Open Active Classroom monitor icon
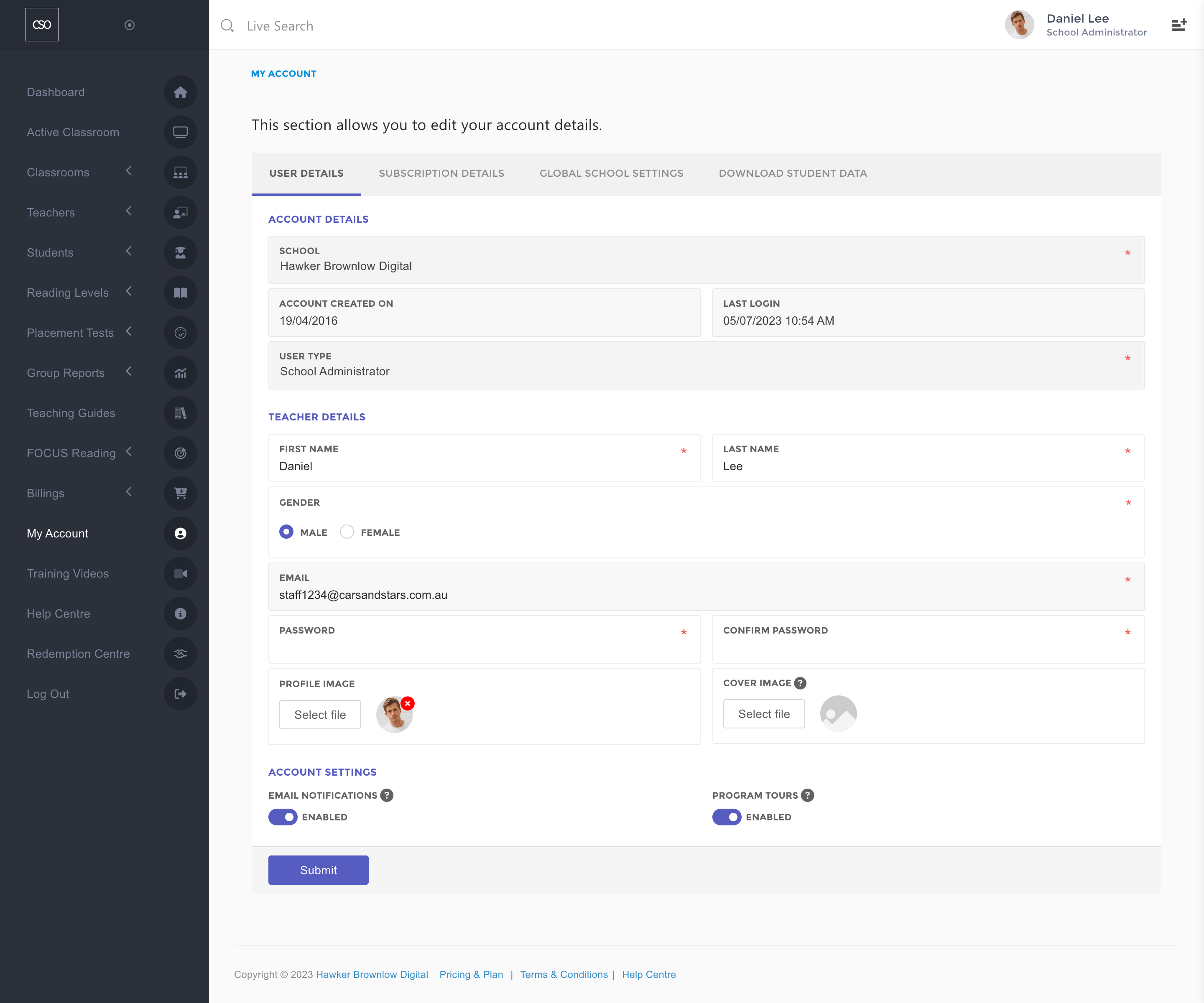Screen dimensions: 1204x1003 180,132
